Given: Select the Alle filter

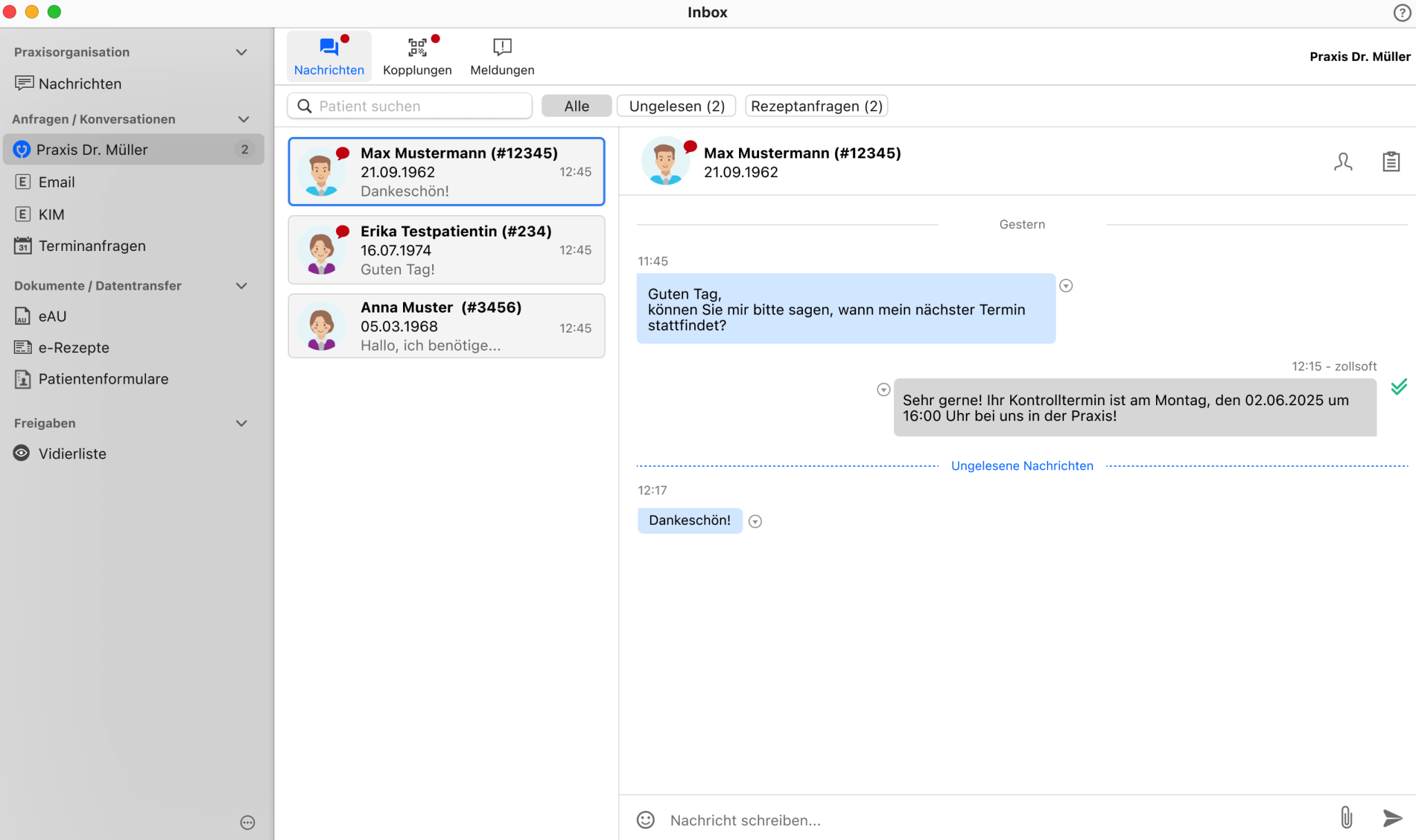Looking at the screenshot, I should (577, 106).
